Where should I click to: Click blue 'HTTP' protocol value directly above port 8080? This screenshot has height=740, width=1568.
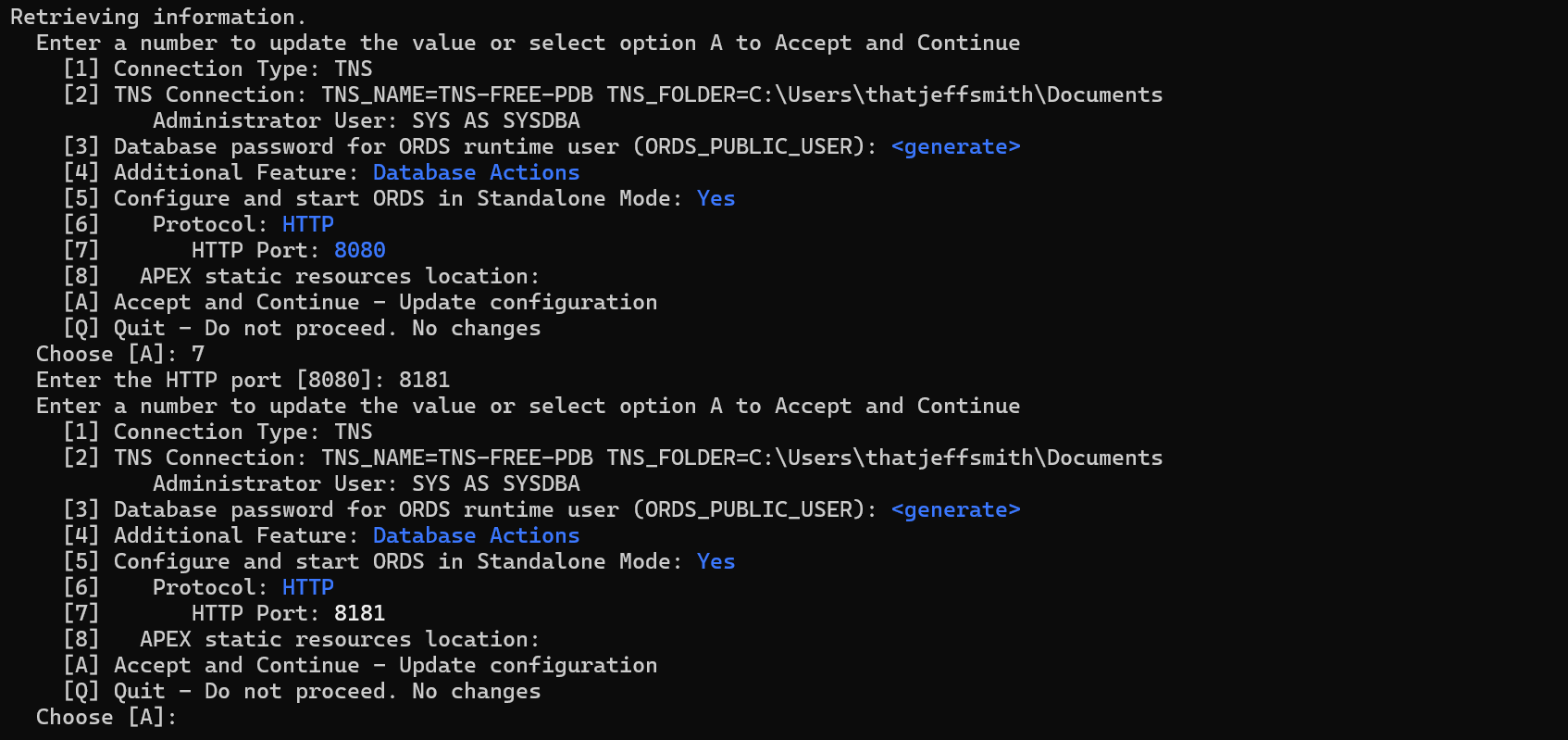pyautogui.click(x=308, y=224)
